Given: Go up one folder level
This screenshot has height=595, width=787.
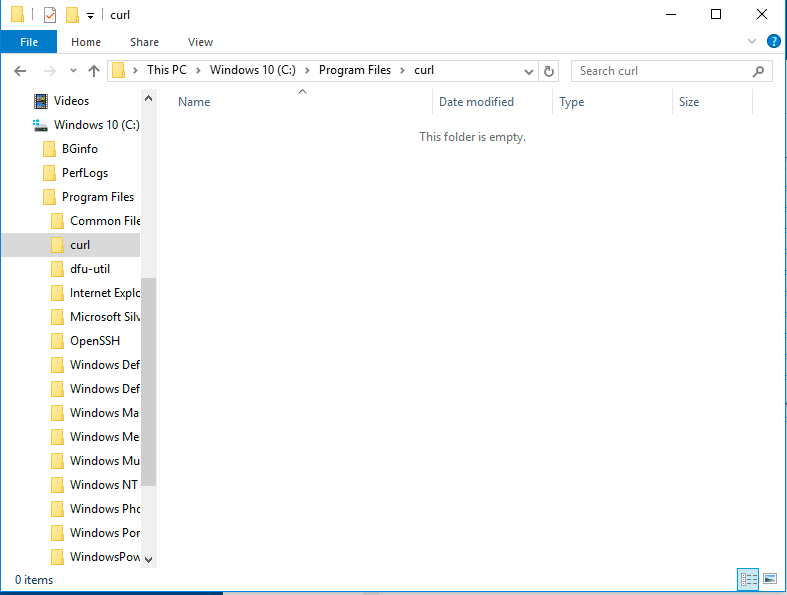Looking at the screenshot, I should click(94, 71).
